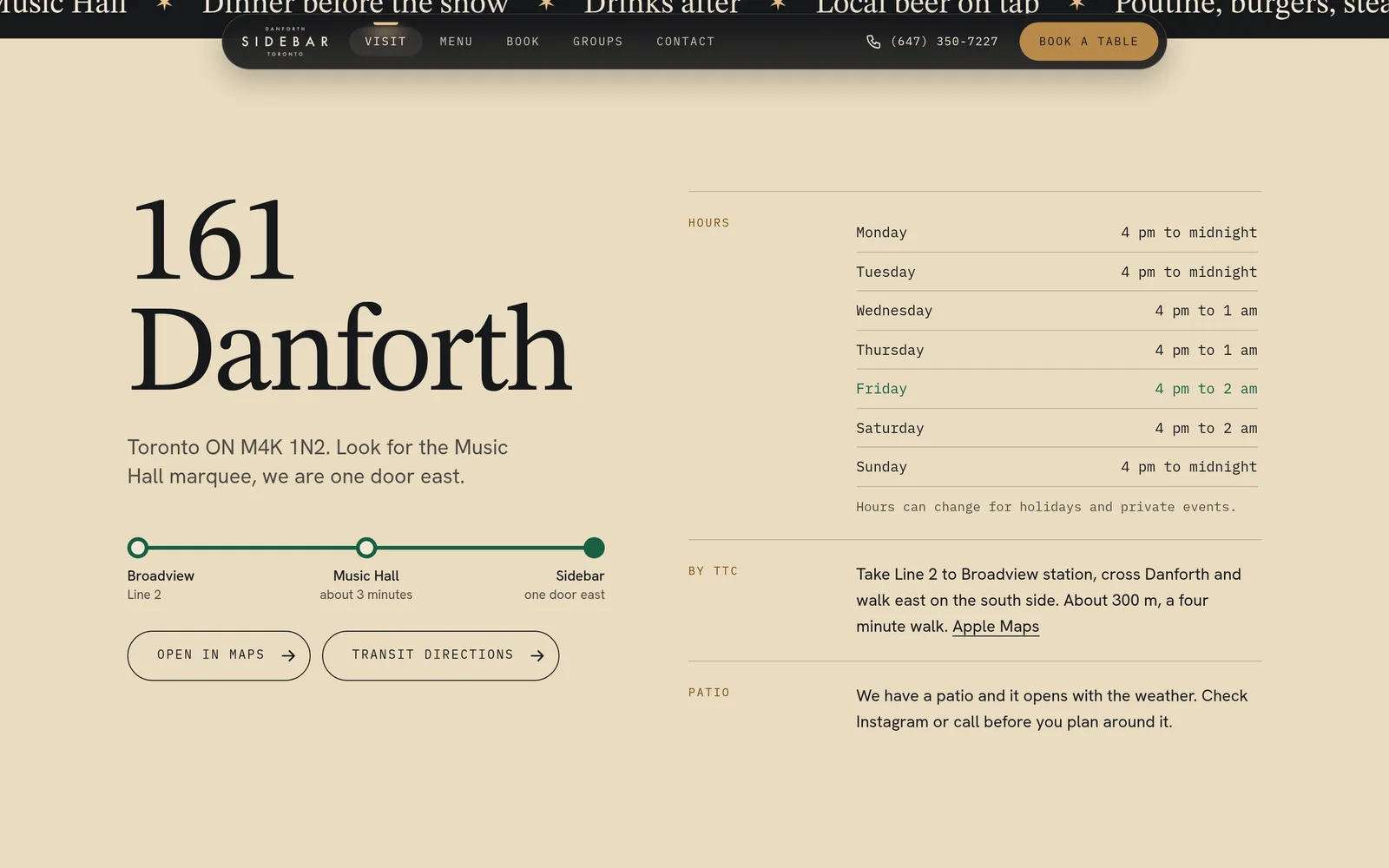The width and height of the screenshot is (1389, 868).
Task: Click the HOURS section label
Action: tap(709, 223)
